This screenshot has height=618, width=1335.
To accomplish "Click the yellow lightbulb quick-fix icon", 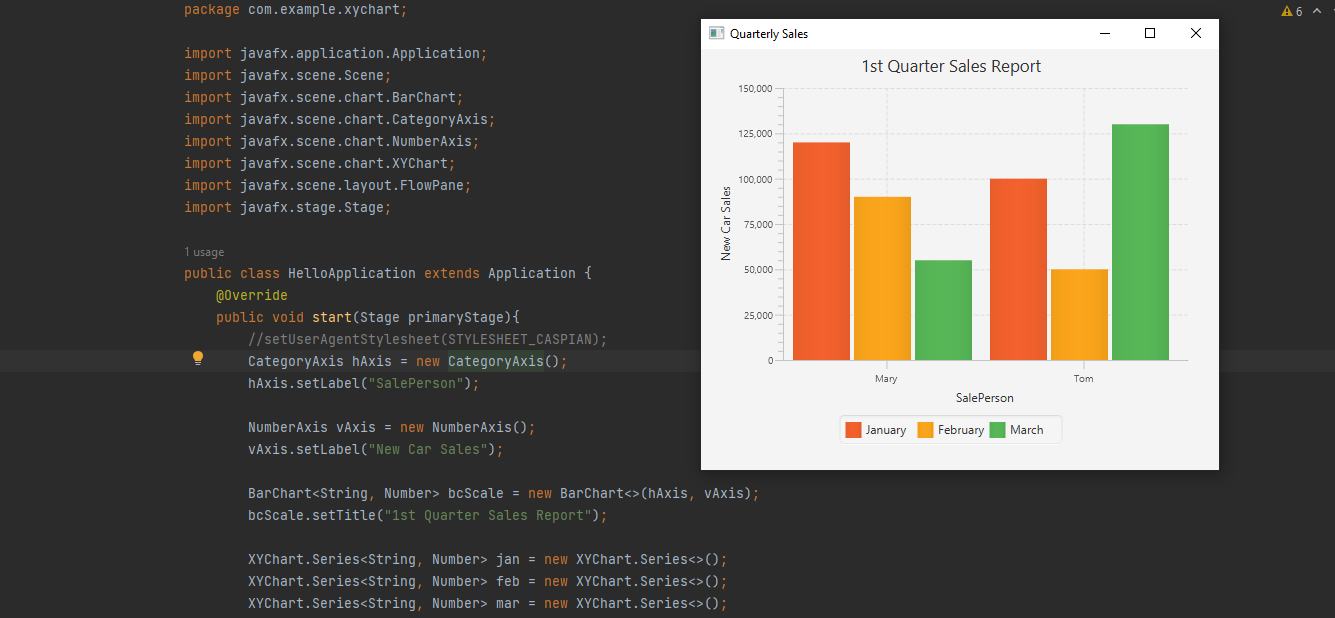I will pos(198,358).
